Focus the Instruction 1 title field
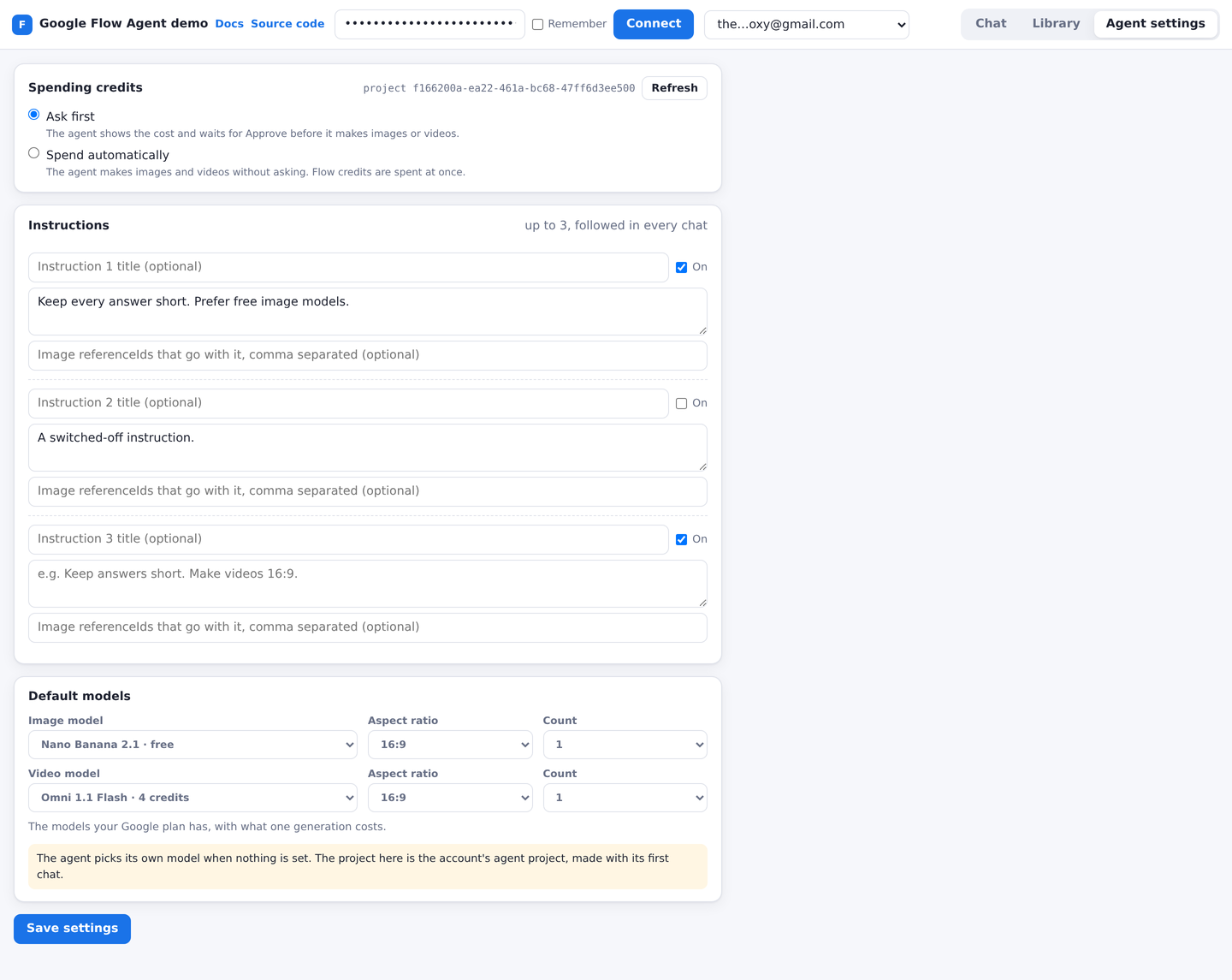Viewport: 1232px width, 980px height. click(348, 267)
